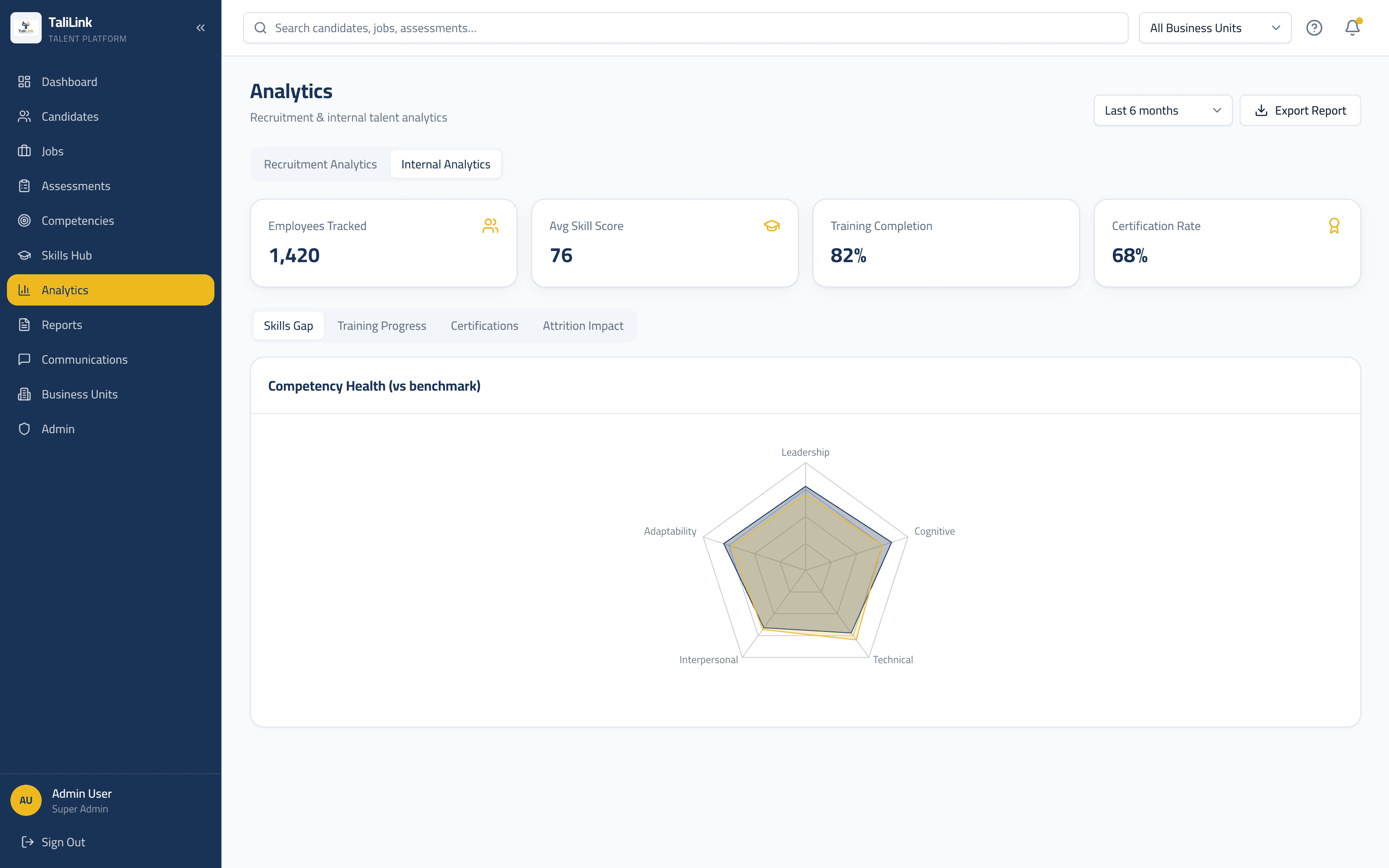
Task: Click the Dashboard grid icon
Action: coord(24,82)
